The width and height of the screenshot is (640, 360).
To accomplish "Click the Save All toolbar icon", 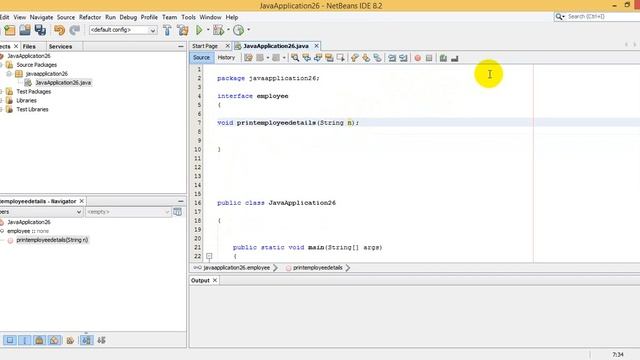I will pos(40,30).
